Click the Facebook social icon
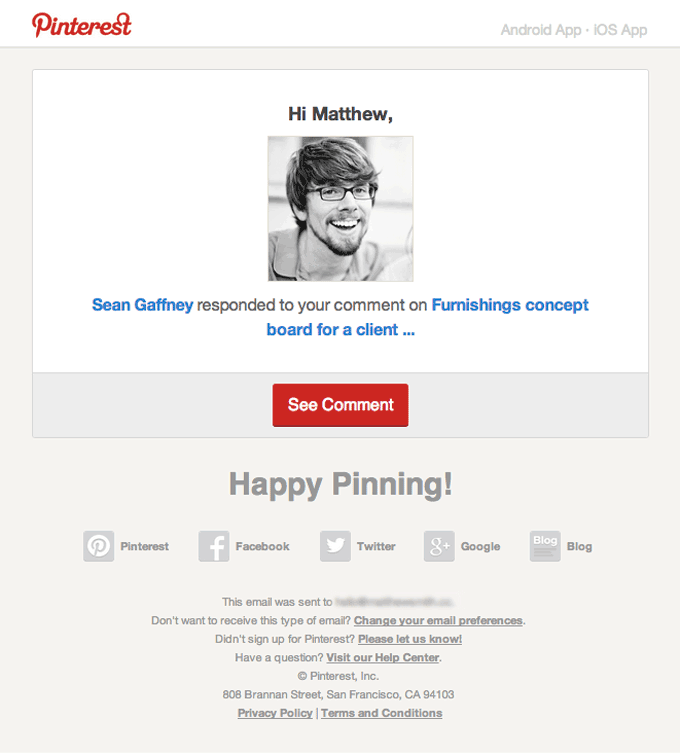 click(214, 546)
